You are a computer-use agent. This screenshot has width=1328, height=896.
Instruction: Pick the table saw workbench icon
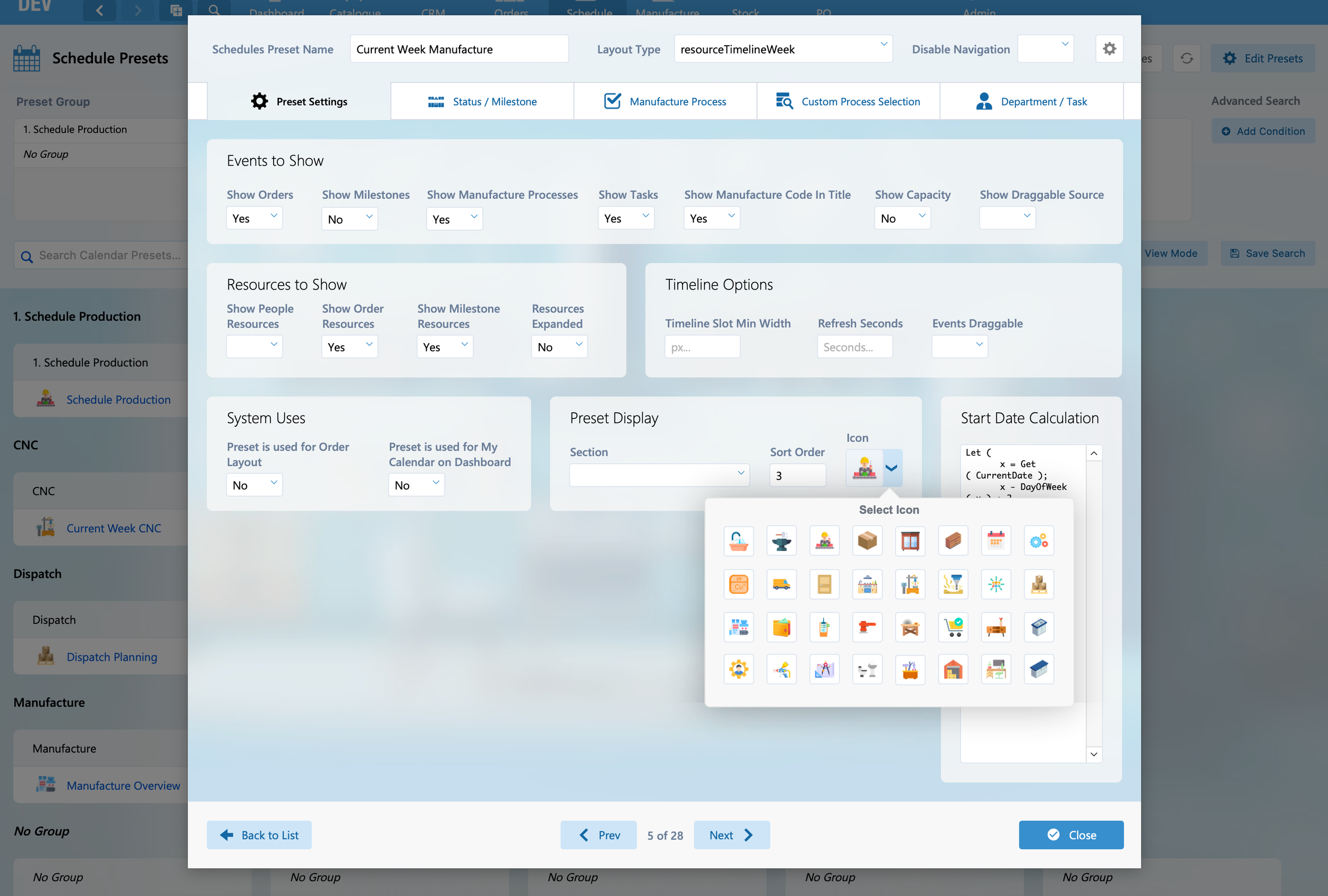pos(910,627)
